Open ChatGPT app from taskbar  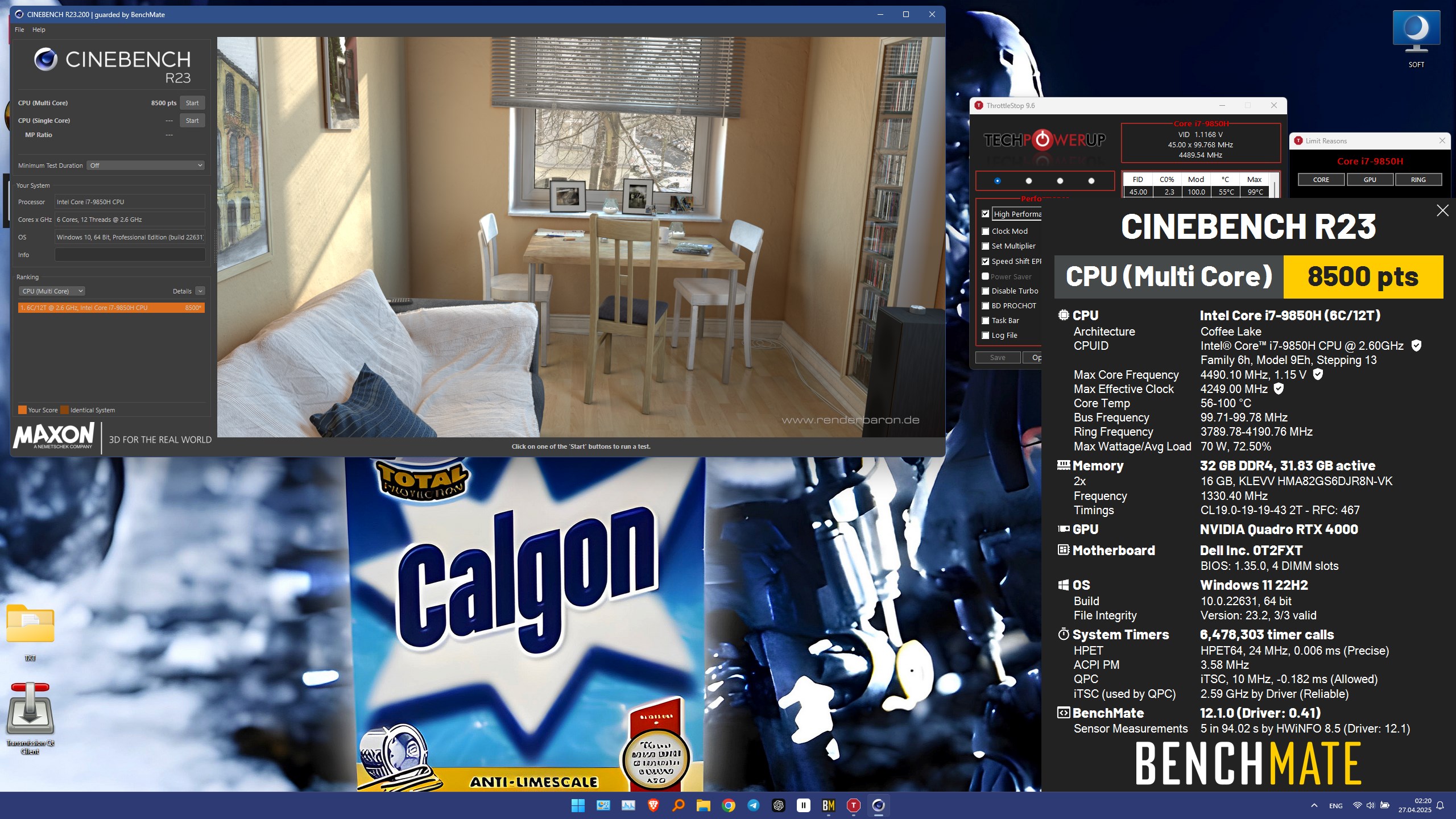tap(778, 805)
